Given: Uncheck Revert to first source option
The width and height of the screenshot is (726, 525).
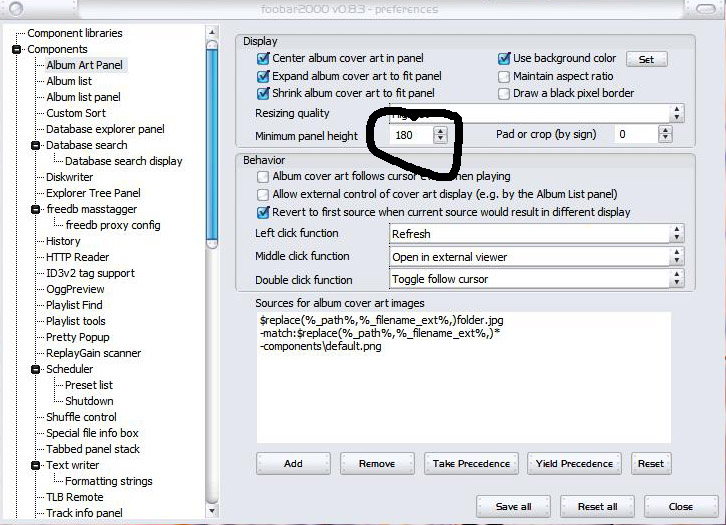Looking at the screenshot, I should pyautogui.click(x=263, y=212).
